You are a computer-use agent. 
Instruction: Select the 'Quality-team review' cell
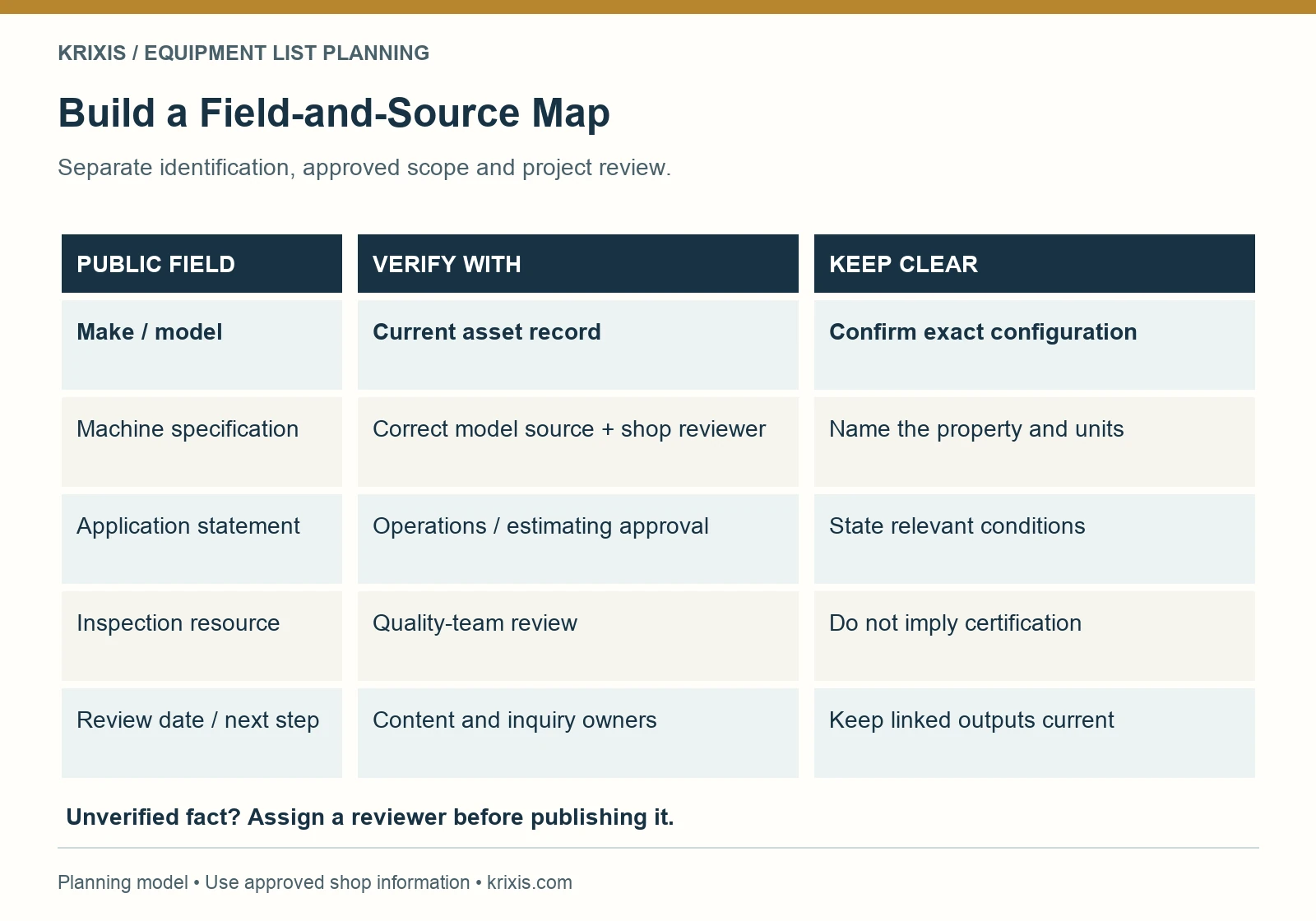point(578,636)
